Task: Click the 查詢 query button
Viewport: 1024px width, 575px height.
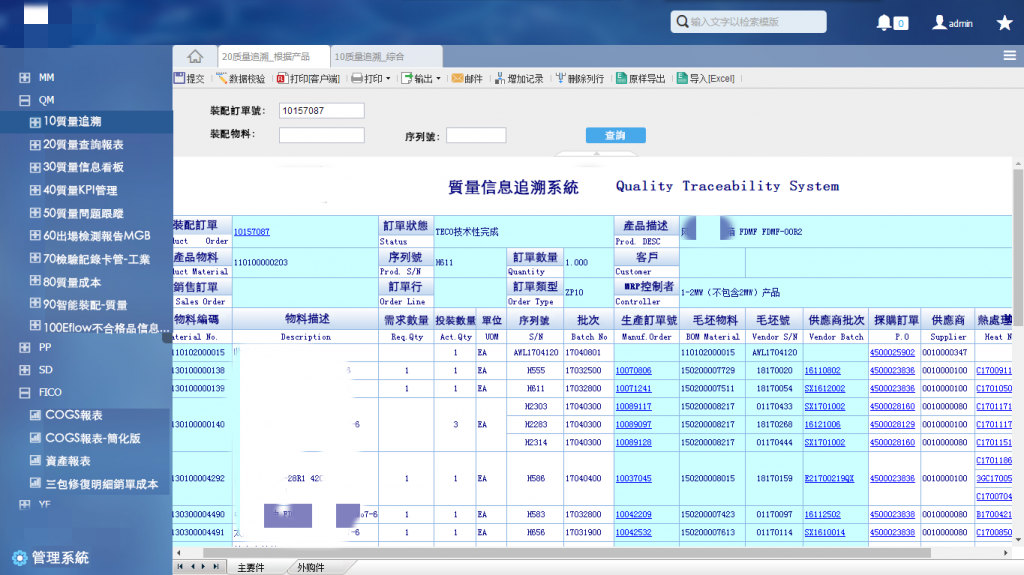Action: [615, 135]
